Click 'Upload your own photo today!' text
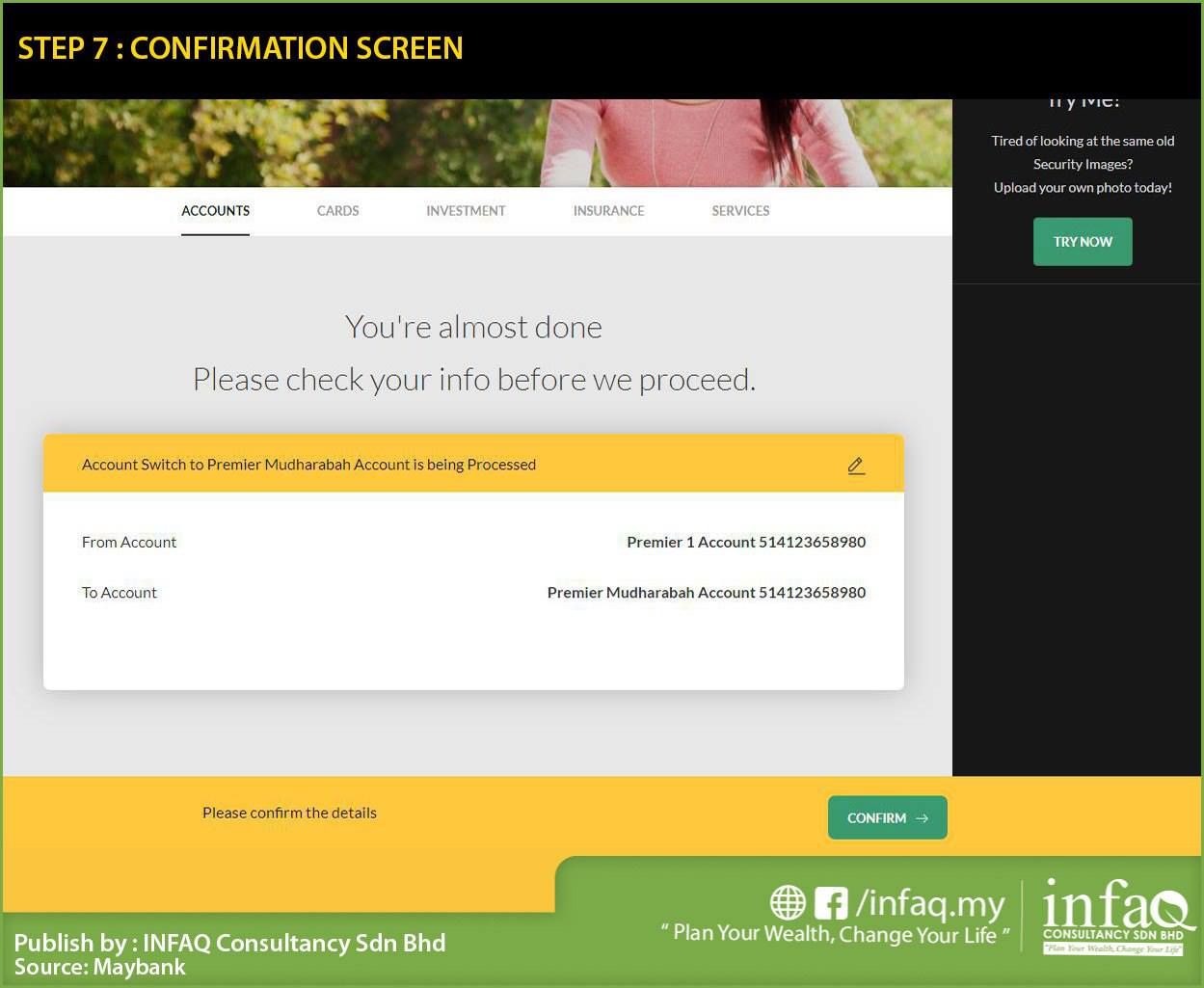This screenshot has width=1204, height=988. click(1083, 188)
